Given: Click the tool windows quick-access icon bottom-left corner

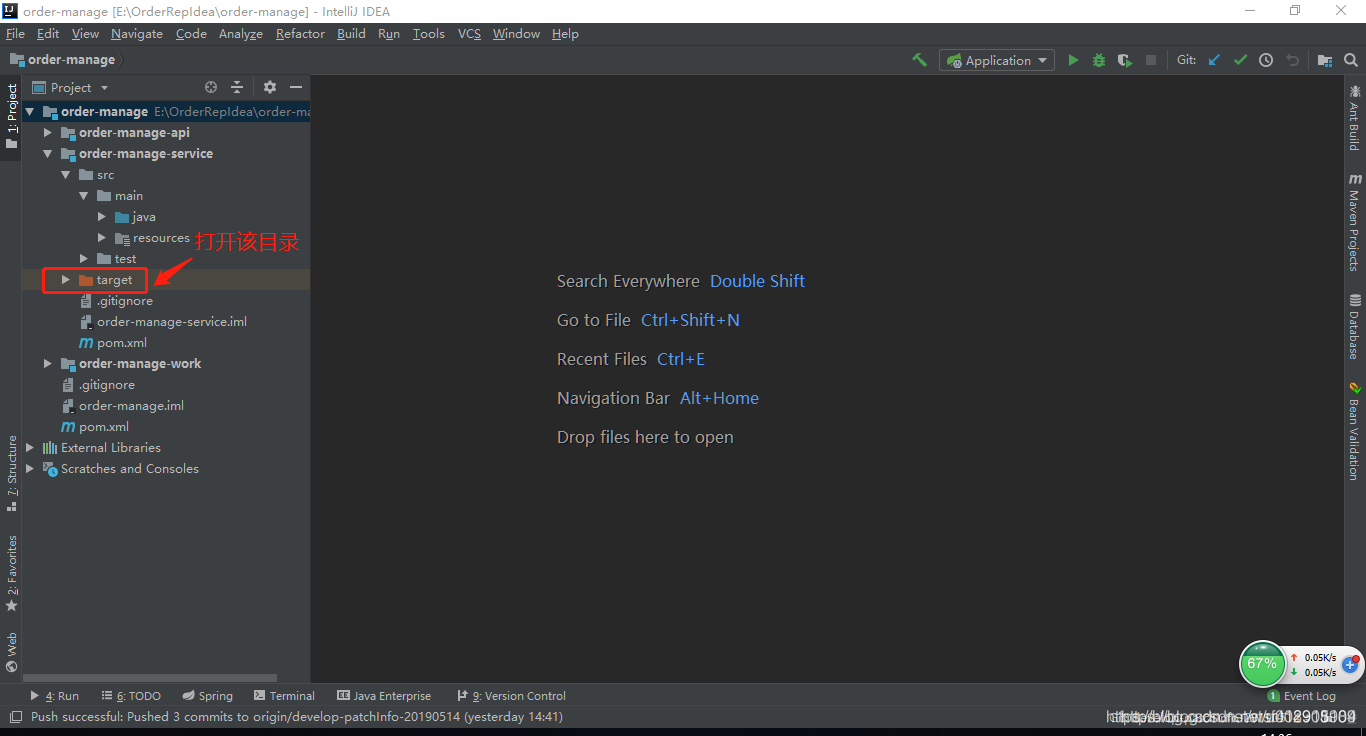Looking at the screenshot, I should click(15, 717).
